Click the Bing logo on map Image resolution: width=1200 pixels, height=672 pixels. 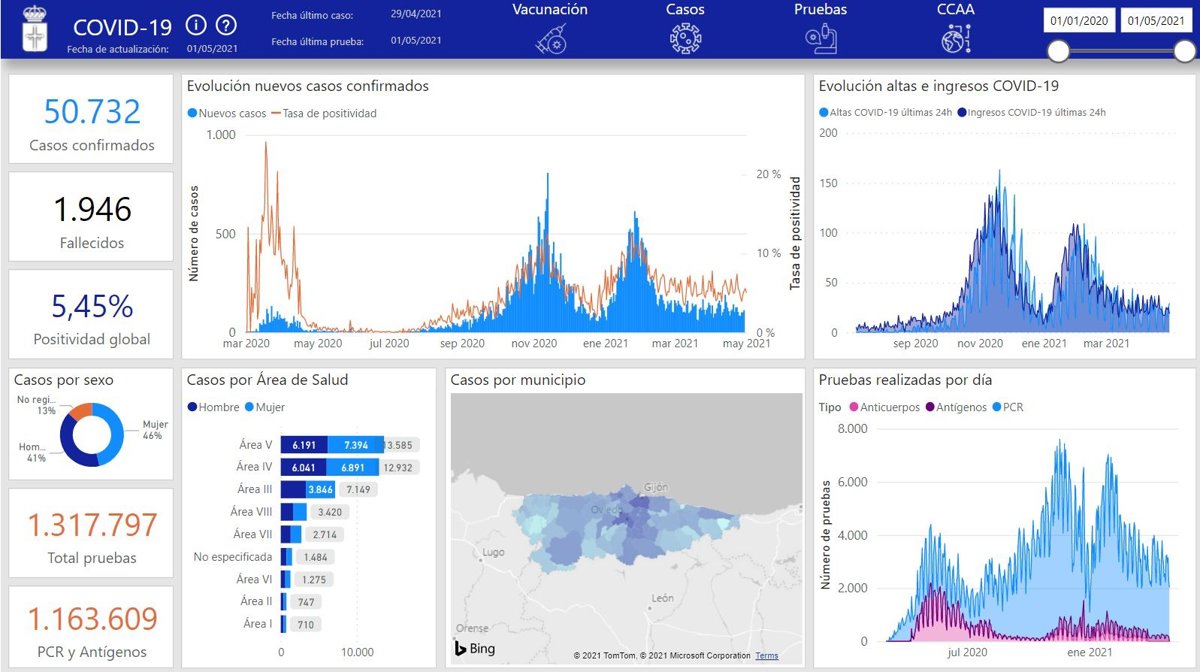pos(474,649)
